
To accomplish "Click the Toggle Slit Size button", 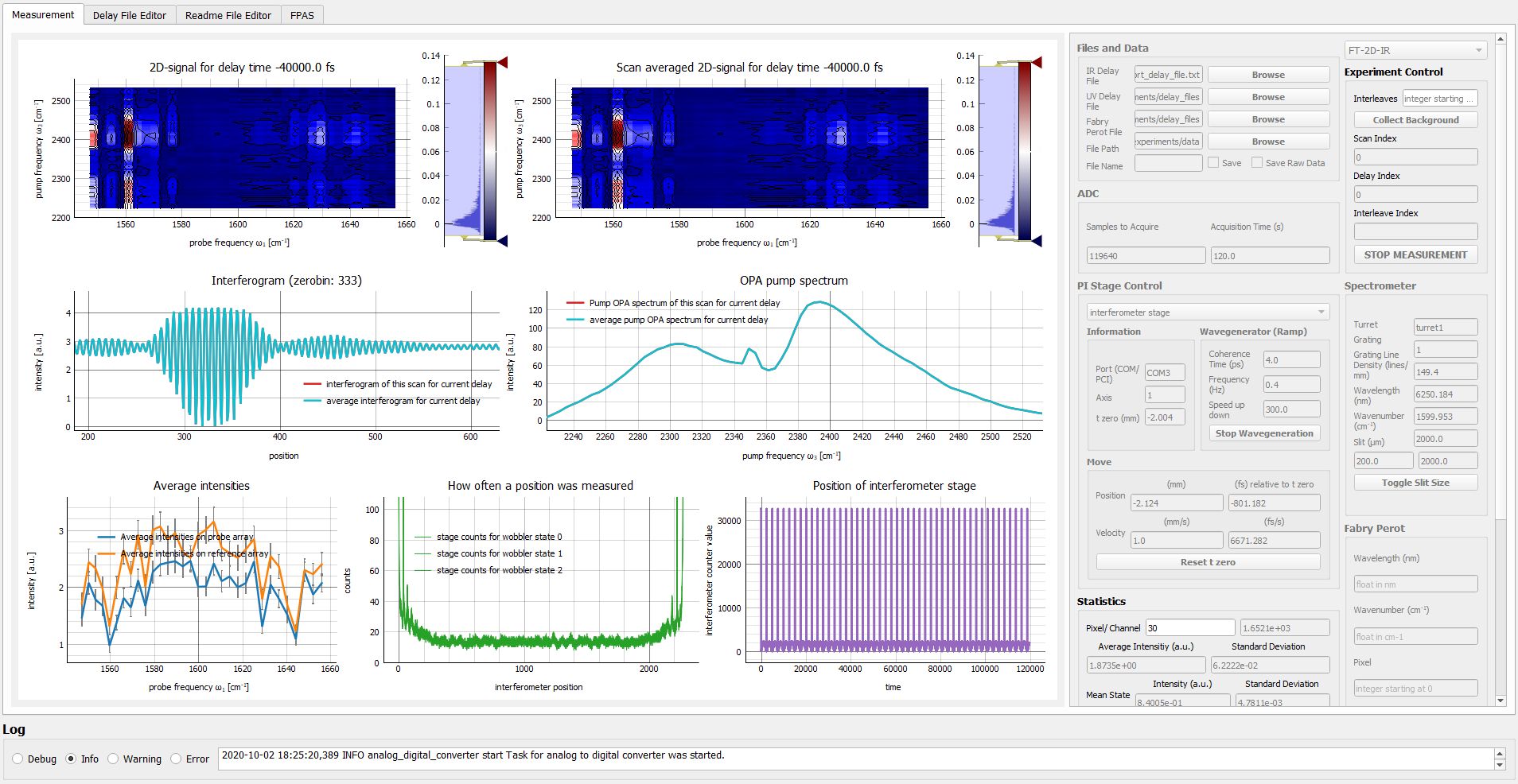I will pos(1416,483).
